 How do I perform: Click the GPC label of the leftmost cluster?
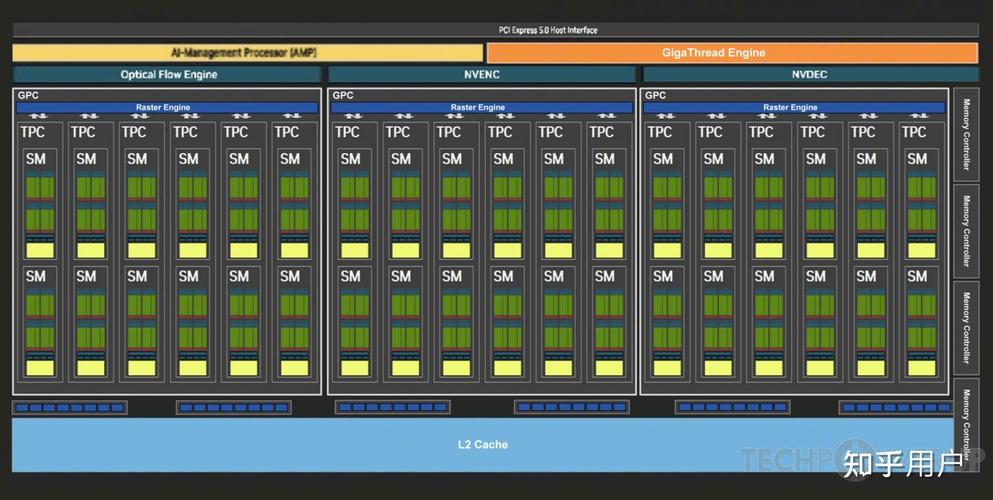29,96
